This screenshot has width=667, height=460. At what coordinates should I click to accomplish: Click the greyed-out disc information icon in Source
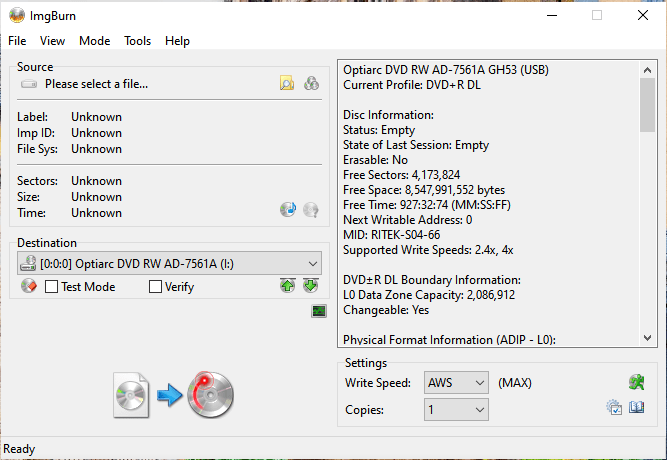coord(311,210)
